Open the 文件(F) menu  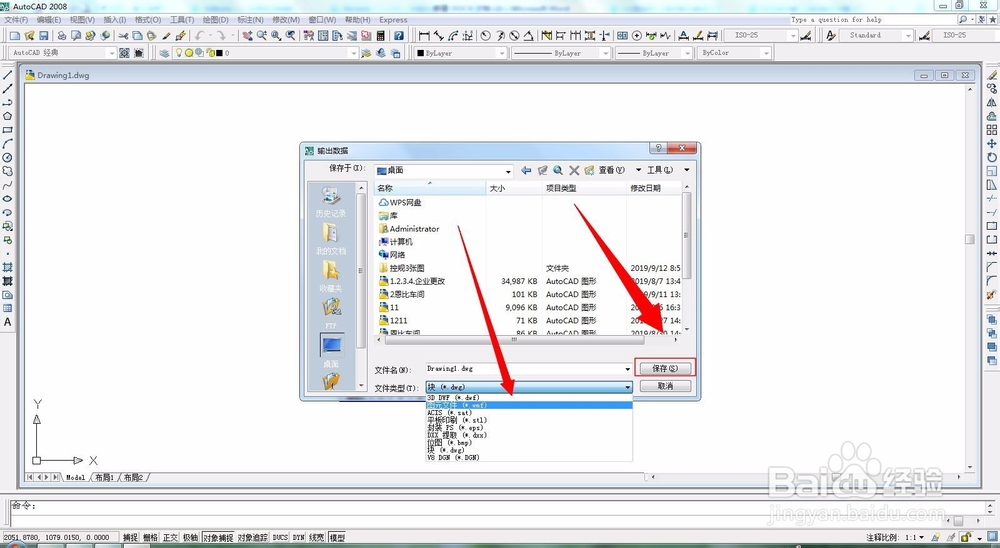click(16, 20)
